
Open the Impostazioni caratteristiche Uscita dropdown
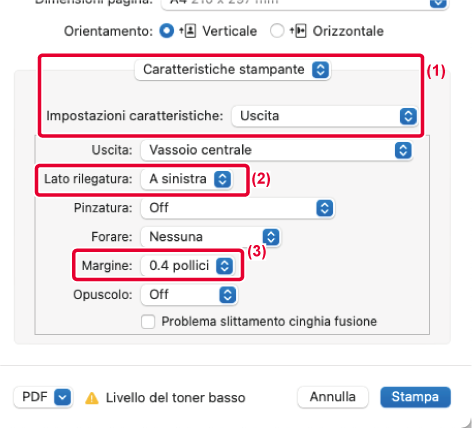tap(324, 116)
